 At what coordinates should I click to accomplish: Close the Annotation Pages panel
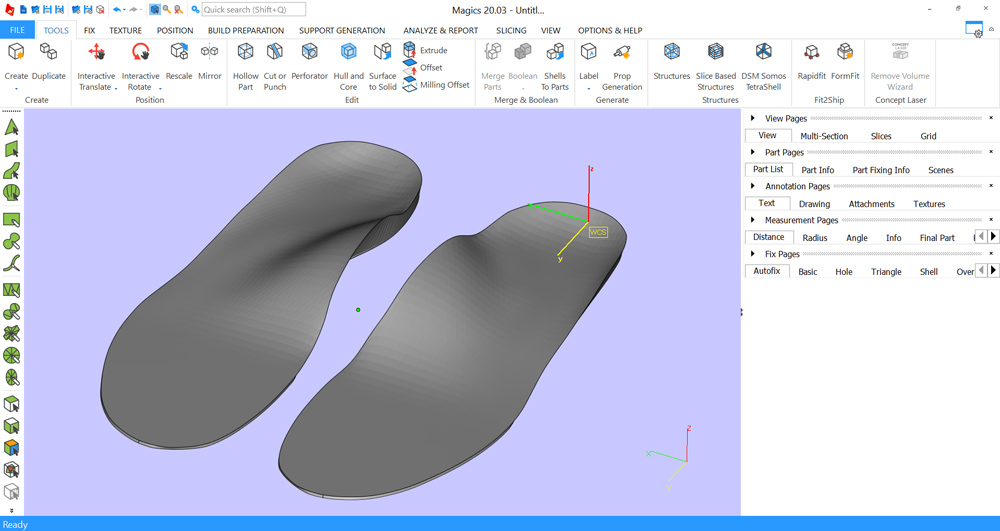click(991, 186)
